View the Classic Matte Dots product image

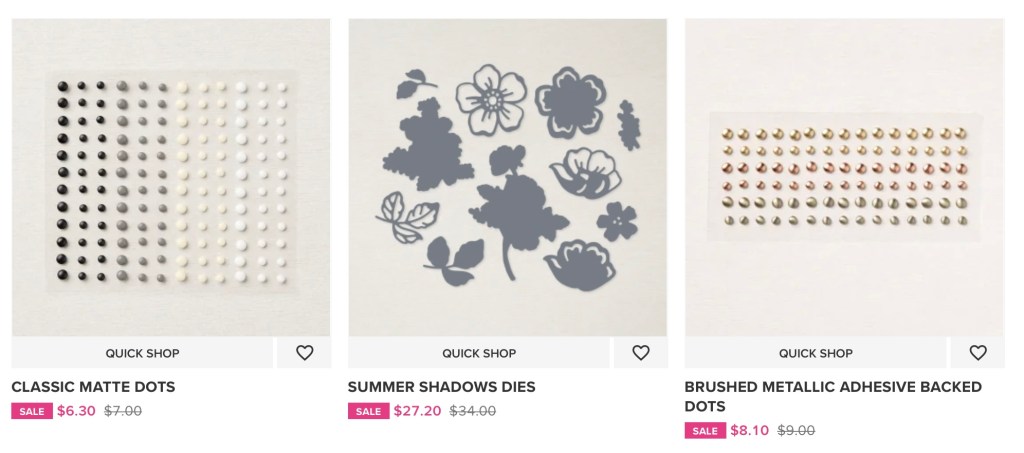pos(171,177)
